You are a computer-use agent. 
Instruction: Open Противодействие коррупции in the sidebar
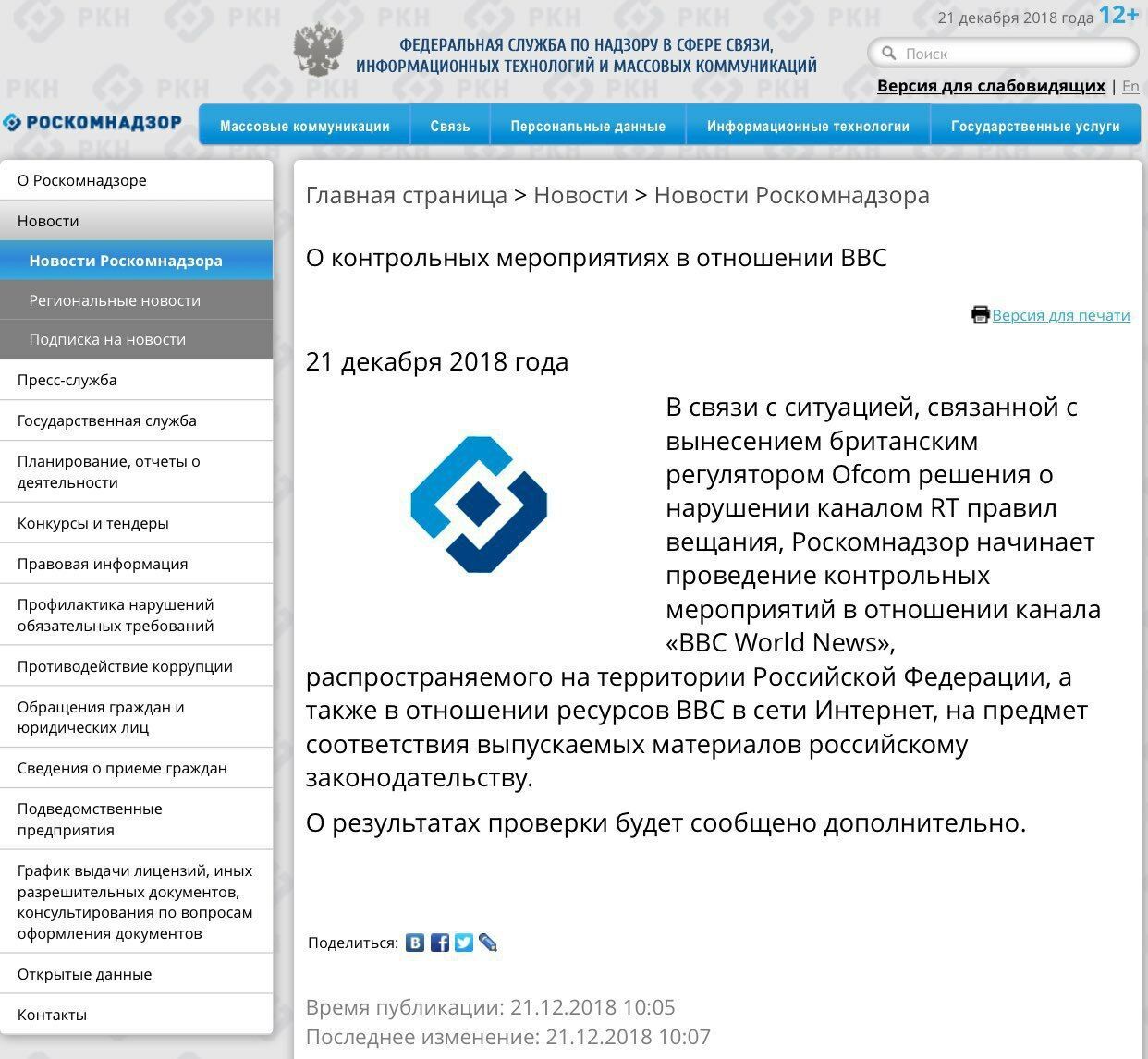[x=137, y=666]
